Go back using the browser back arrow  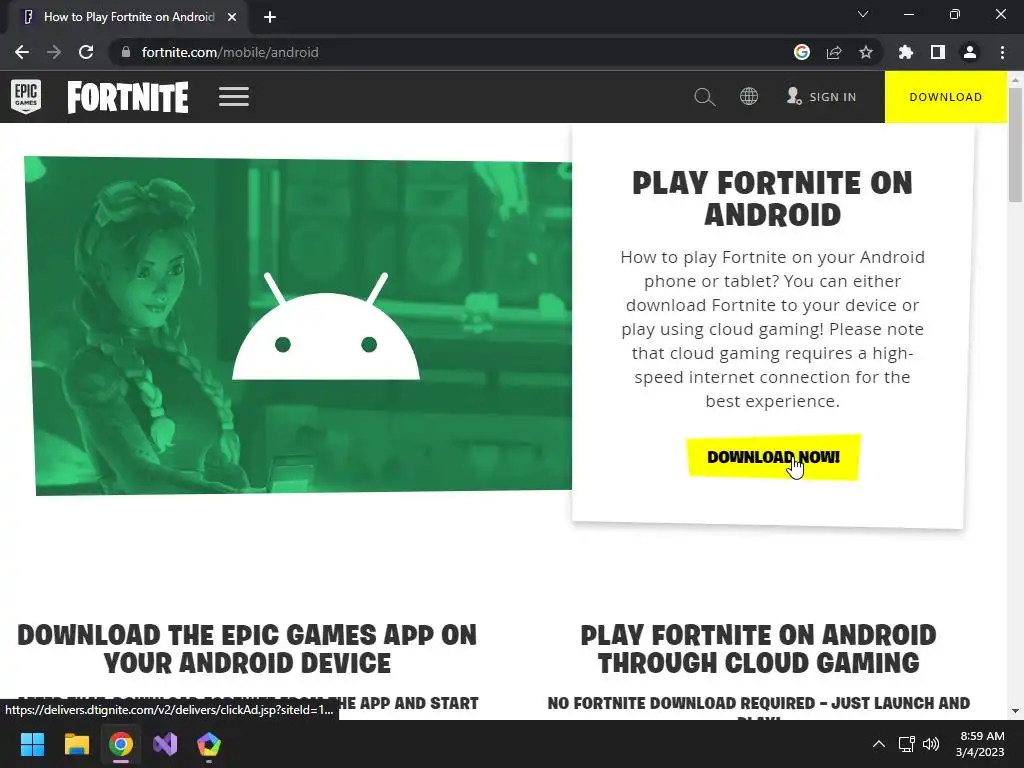(22, 52)
